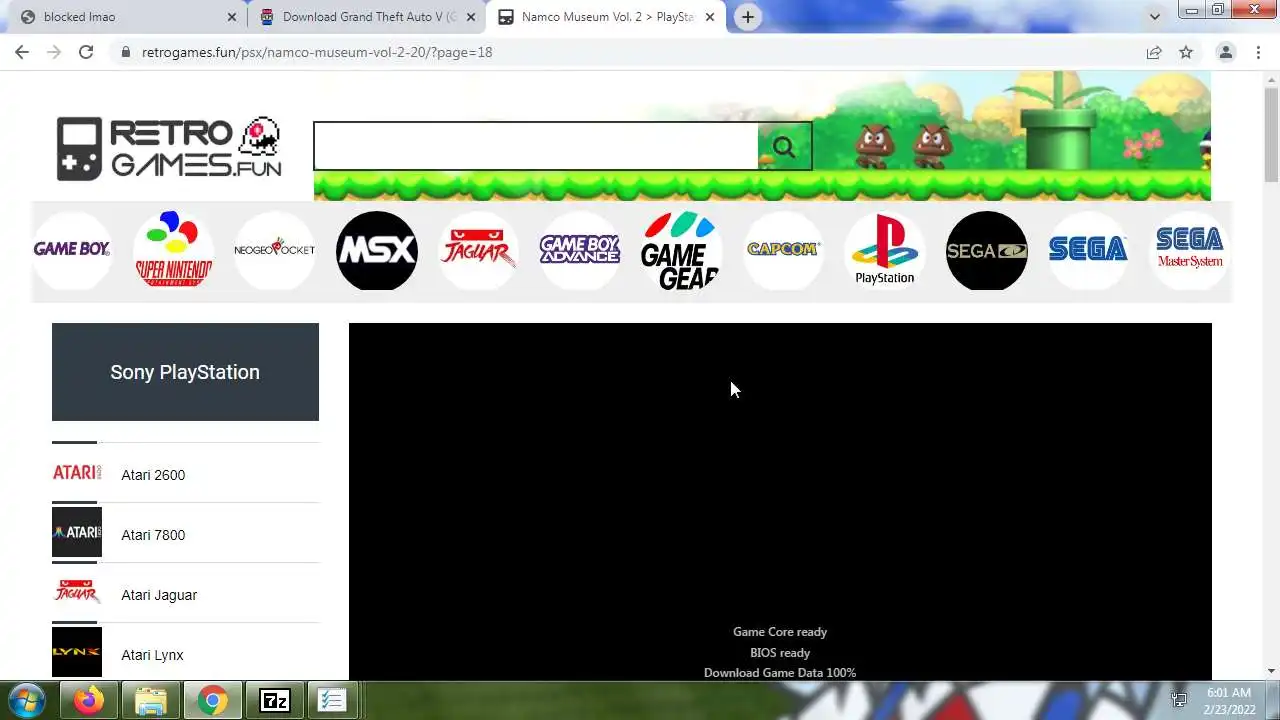Click the 'Download Game Data 100%' text

click(x=780, y=673)
